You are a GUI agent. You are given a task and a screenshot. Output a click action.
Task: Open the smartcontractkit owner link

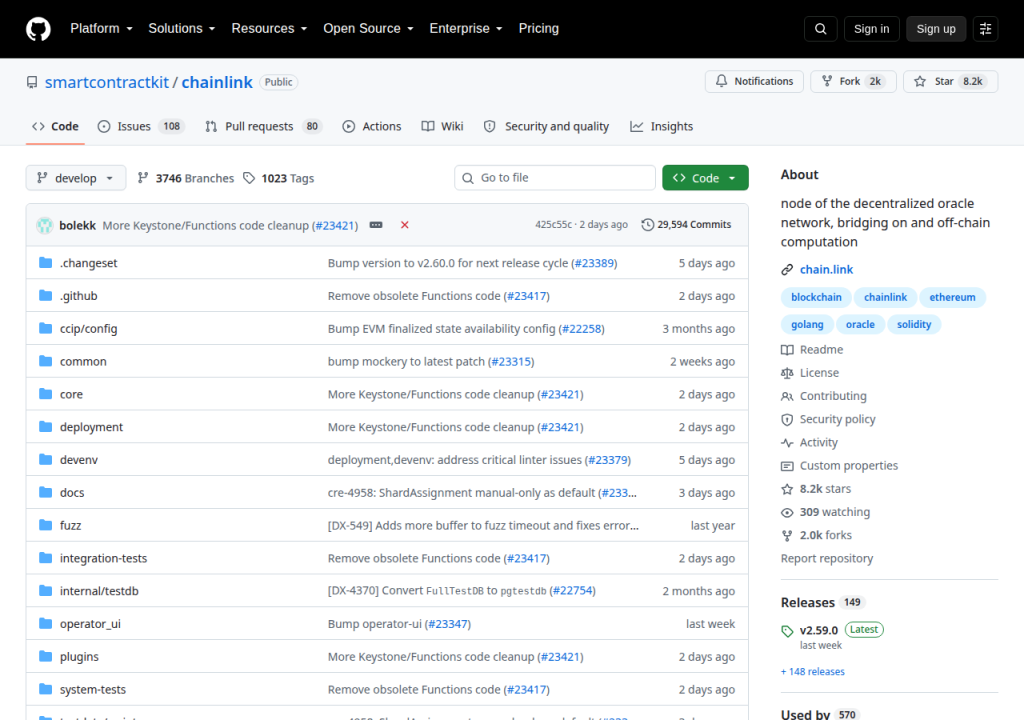tap(107, 82)
